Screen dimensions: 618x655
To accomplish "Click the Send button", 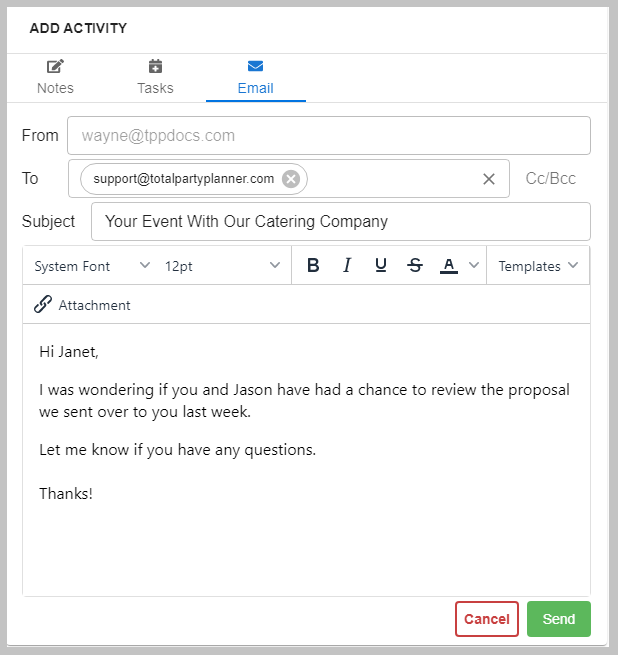I will [559, 619].
